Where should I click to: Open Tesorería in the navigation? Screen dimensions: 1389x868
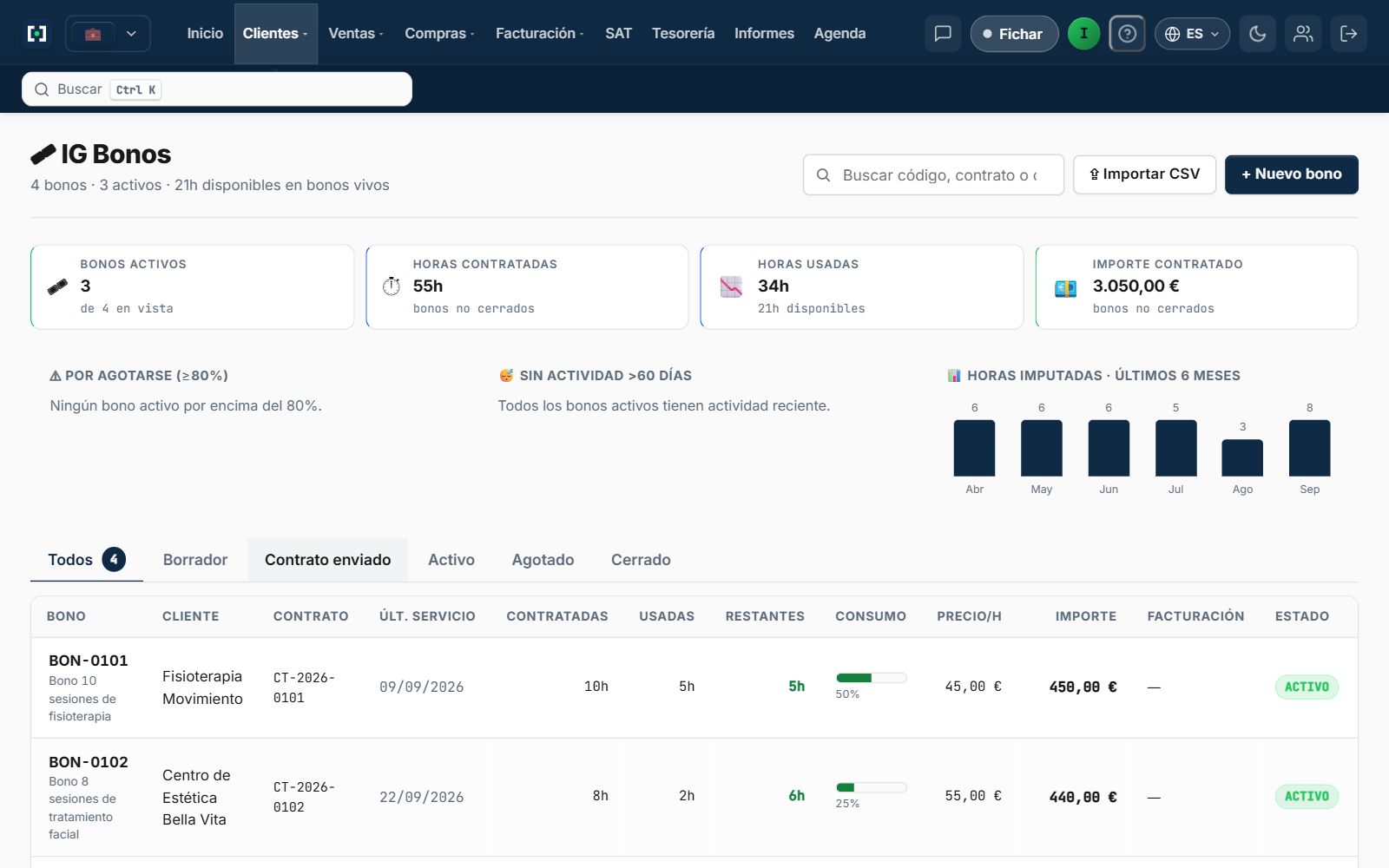tap(683, 34)
